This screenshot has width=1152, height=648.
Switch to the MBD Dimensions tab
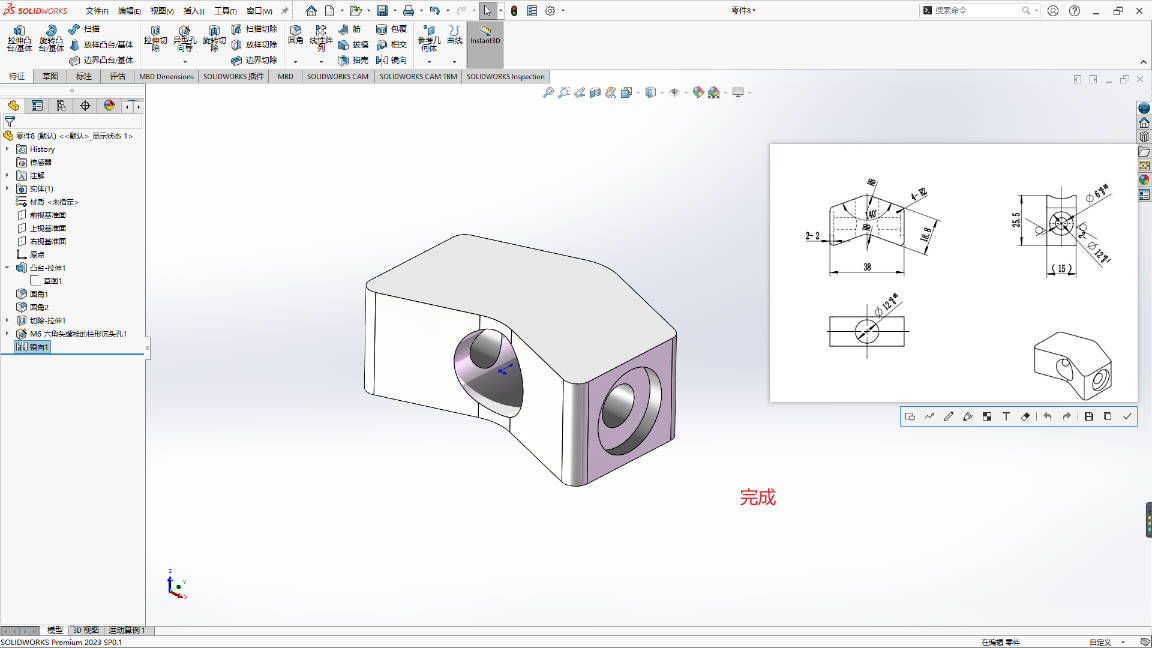[x=166, y=76]
